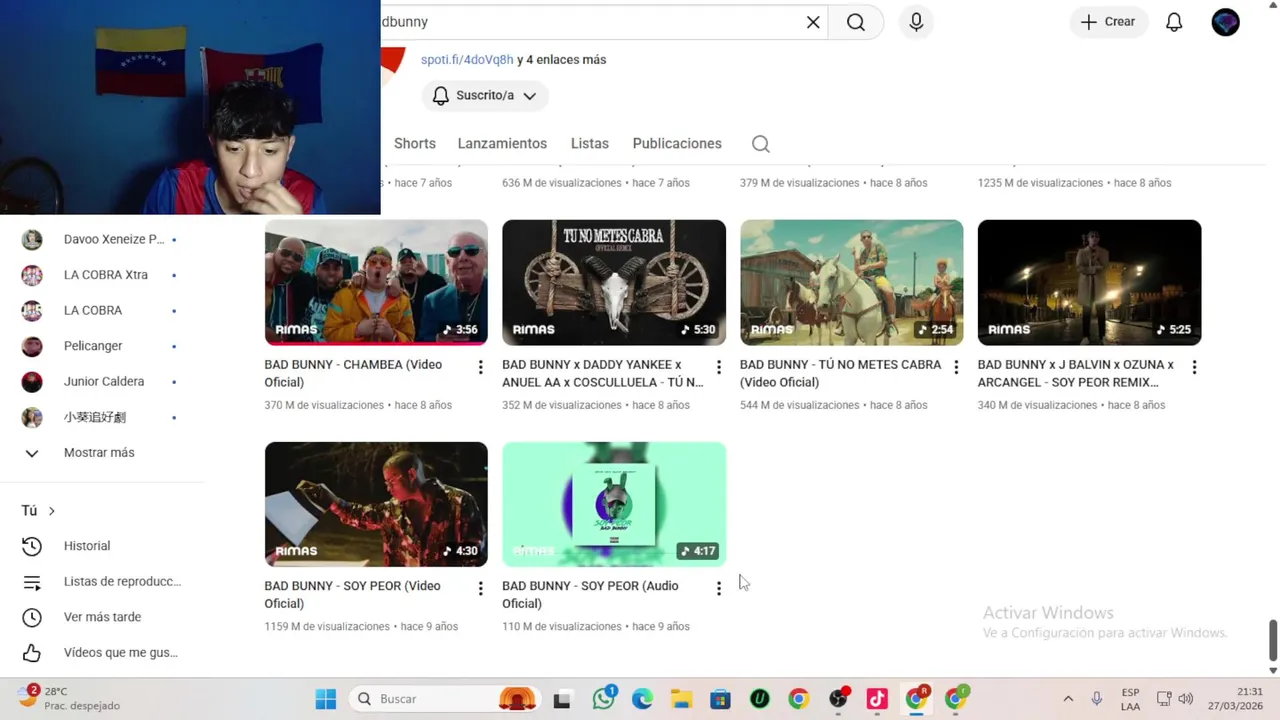Click the page's vertical scrollbar thumb

pyautogui.click(x=1273, y=640)
